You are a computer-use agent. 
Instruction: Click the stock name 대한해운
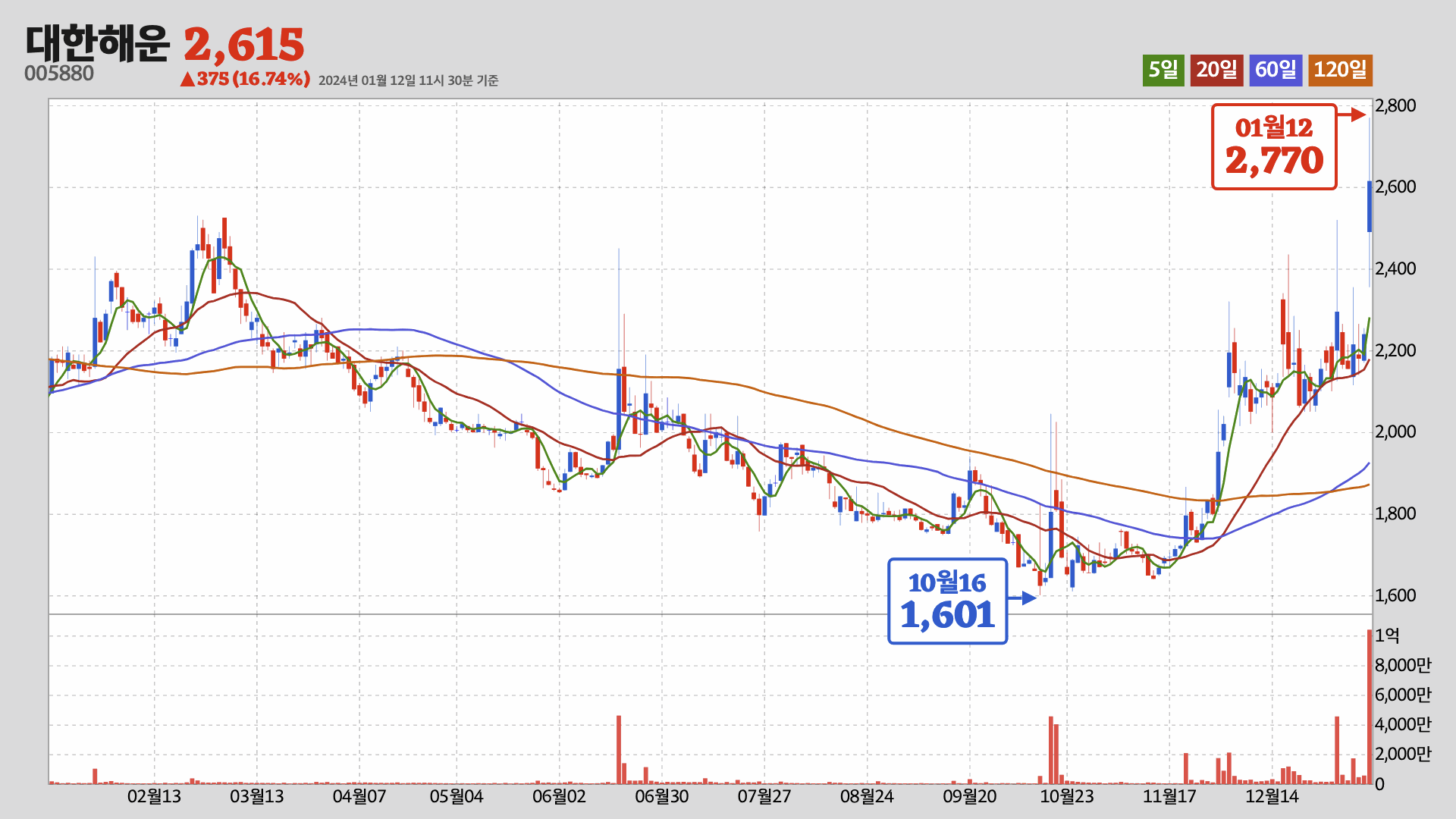tap(97, 43)
